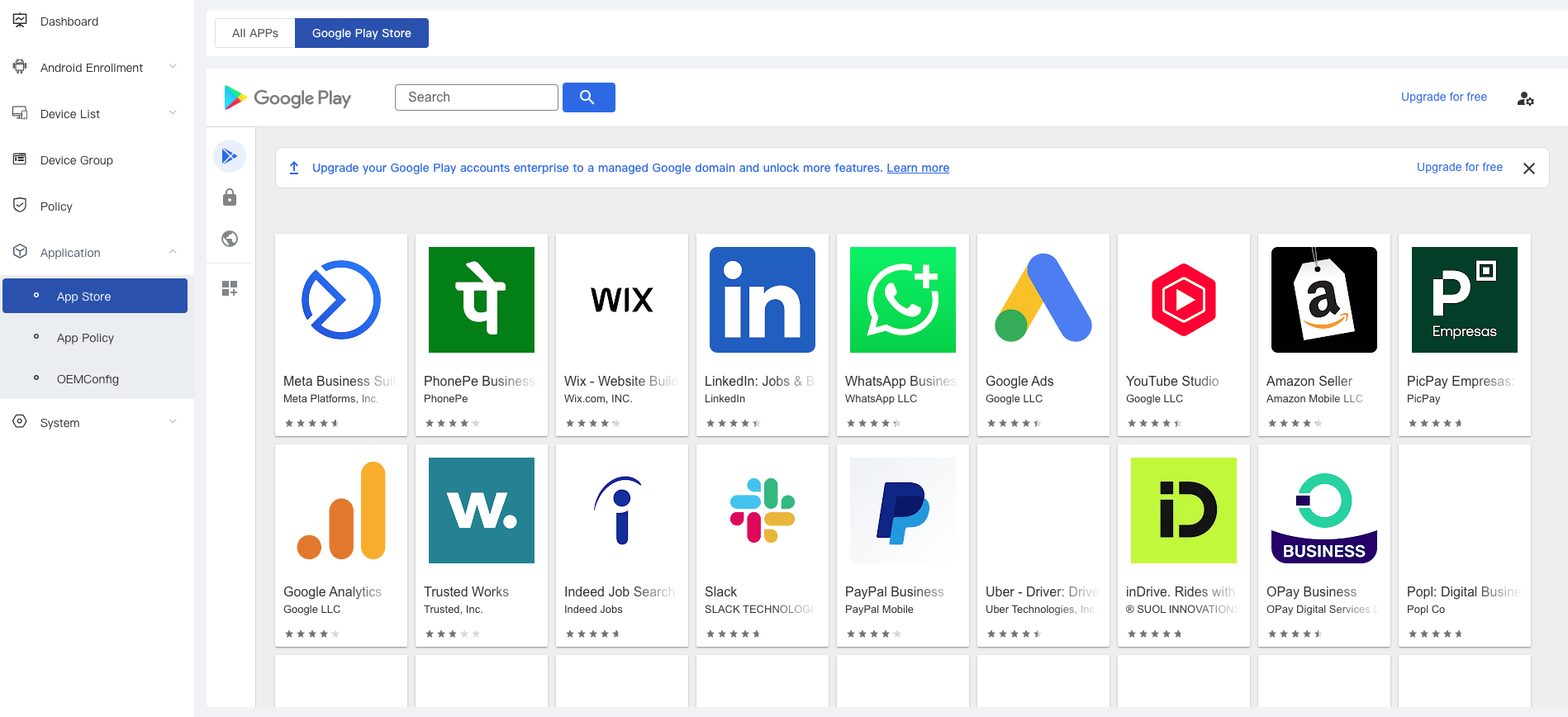
Task: Select the Policy shield icon
Action: 20,205
